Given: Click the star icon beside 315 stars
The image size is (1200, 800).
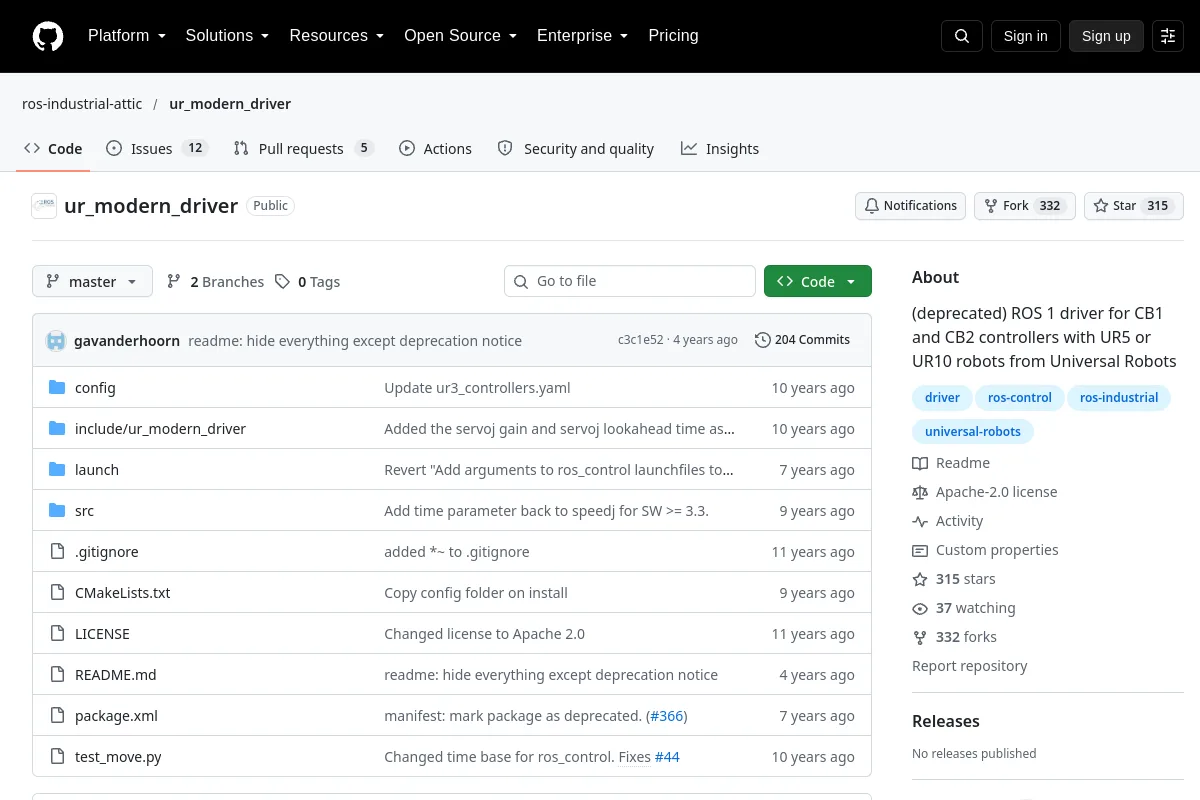Looking at the screenshot, I should pos(920,579).
